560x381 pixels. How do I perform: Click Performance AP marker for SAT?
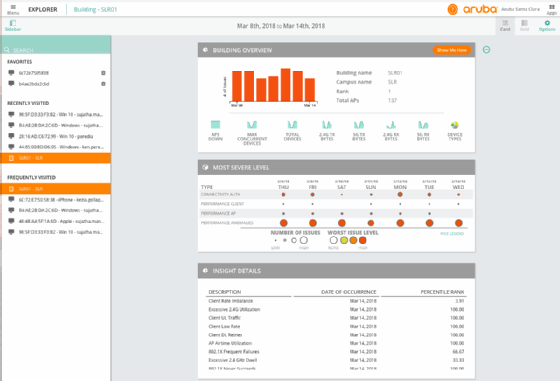point(342,214)
